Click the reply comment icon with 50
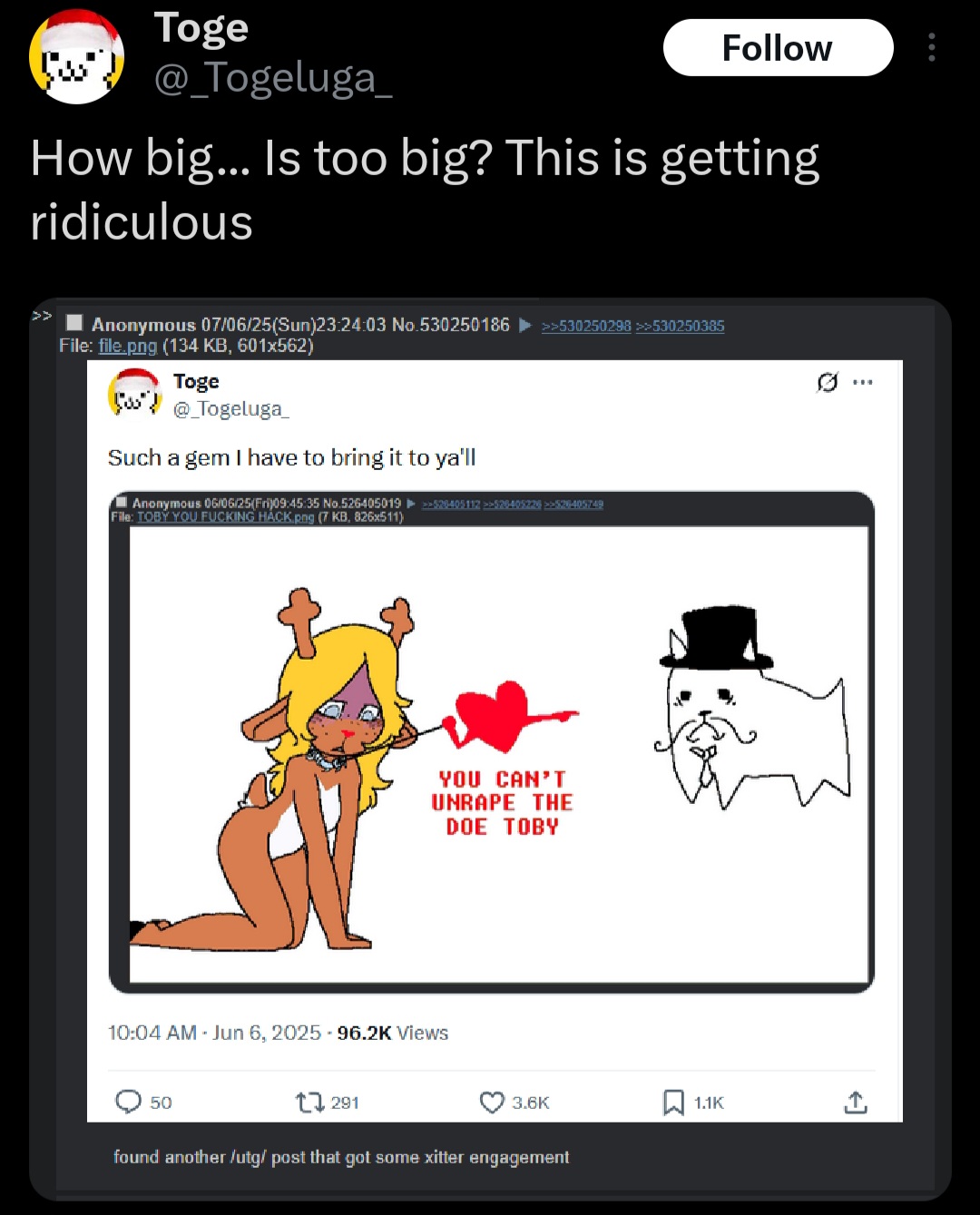 coord(129,1102)
